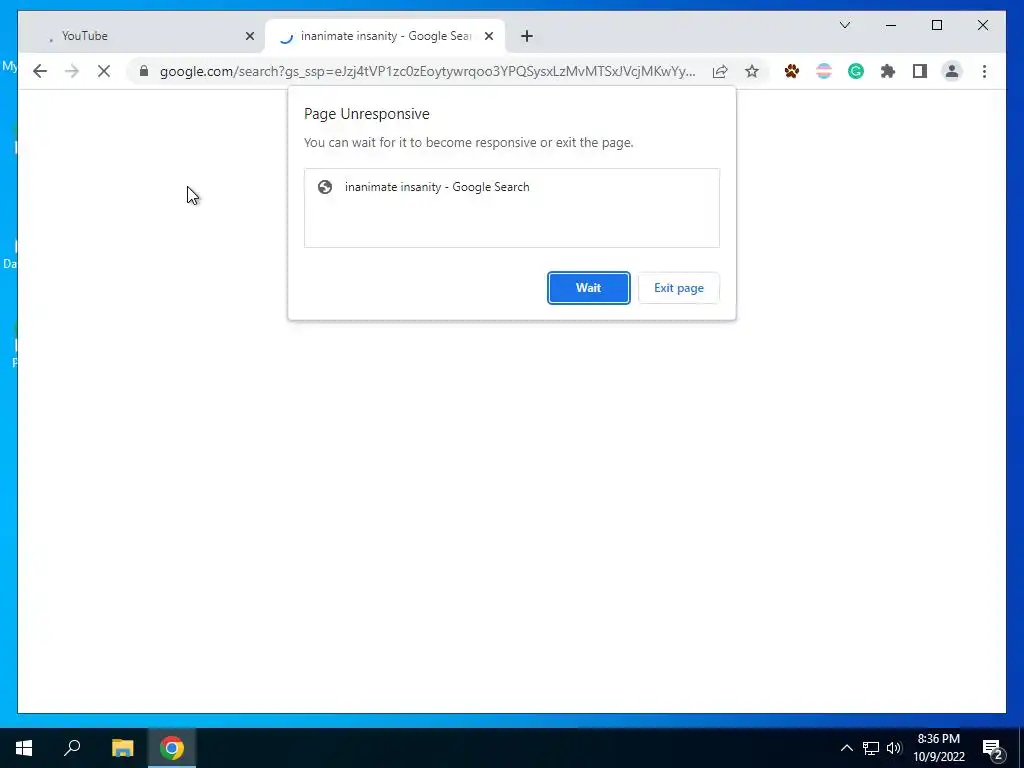1024x768 pixels.
Task: Close the Chrome window
Action: click(x=982, y=25)
